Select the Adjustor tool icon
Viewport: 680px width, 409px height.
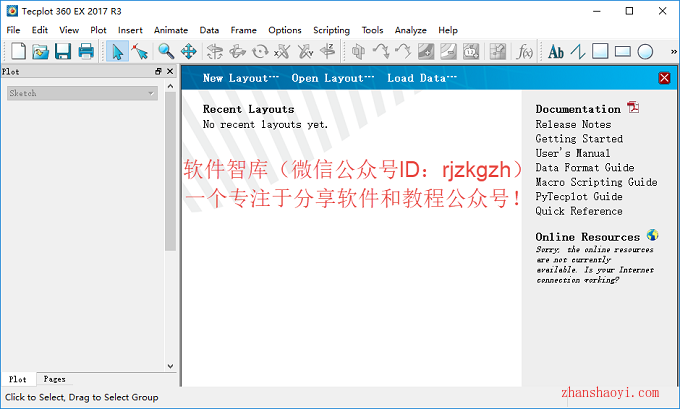[140, 51]
